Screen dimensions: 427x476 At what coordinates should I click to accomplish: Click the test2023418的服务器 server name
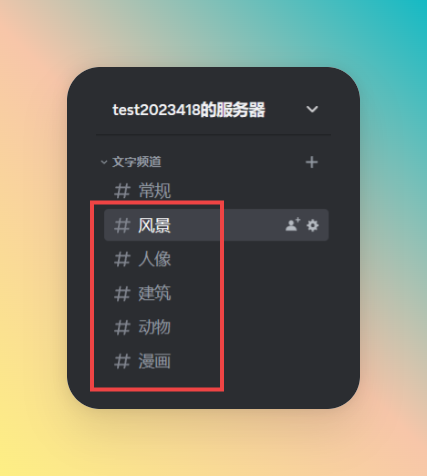[x=189, y=110]
